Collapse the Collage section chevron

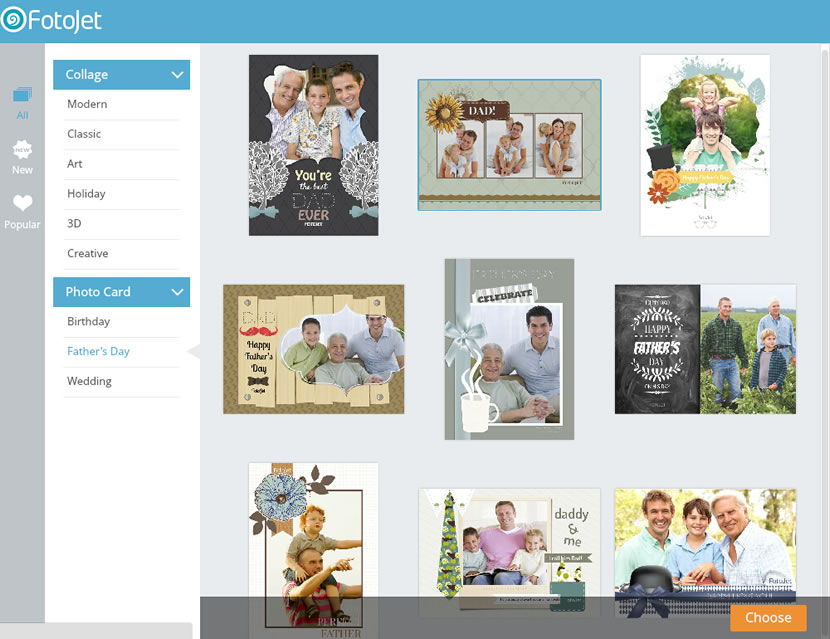pos(177,75)
